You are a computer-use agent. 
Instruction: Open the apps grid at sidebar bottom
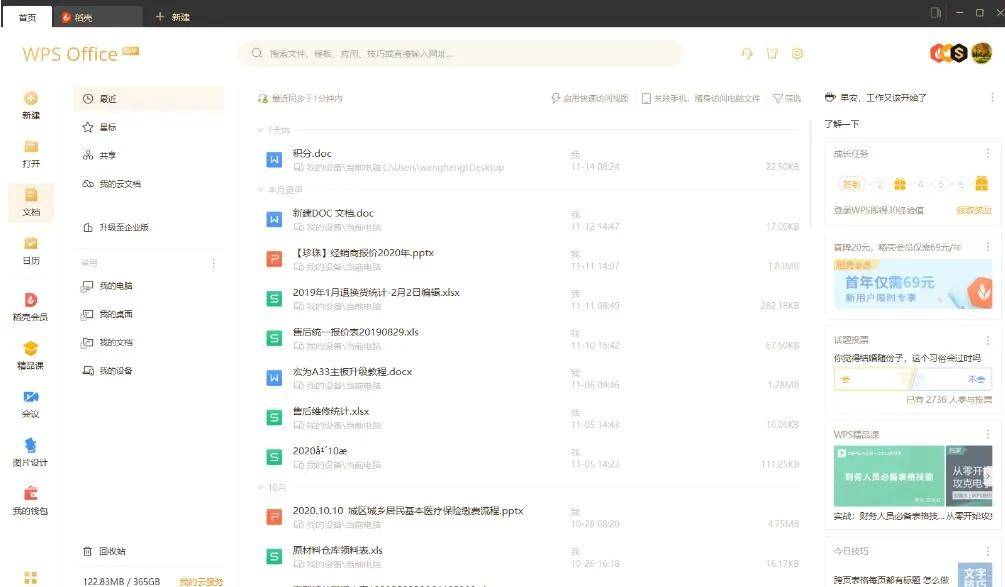[x=30, y=577]
